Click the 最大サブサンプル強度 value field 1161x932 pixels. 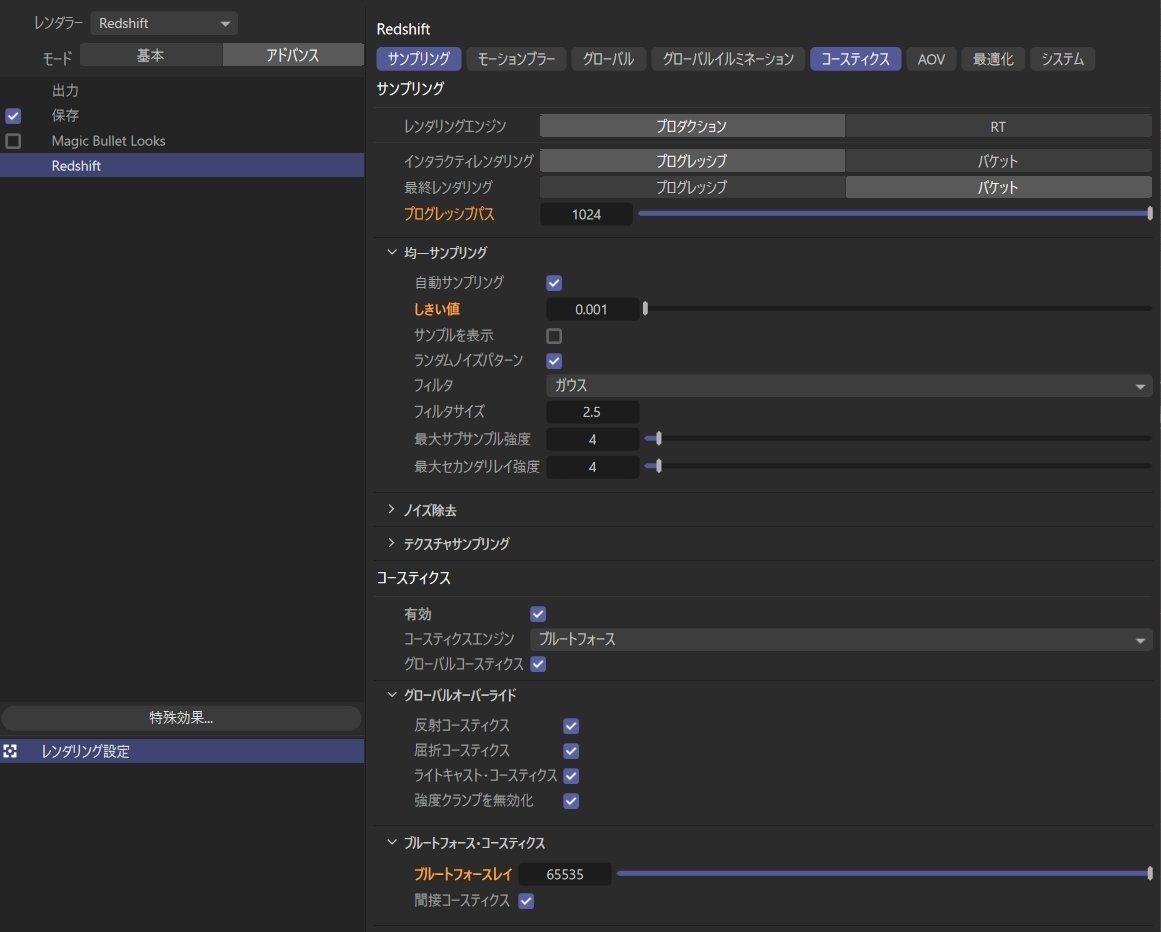click(592, 440)
